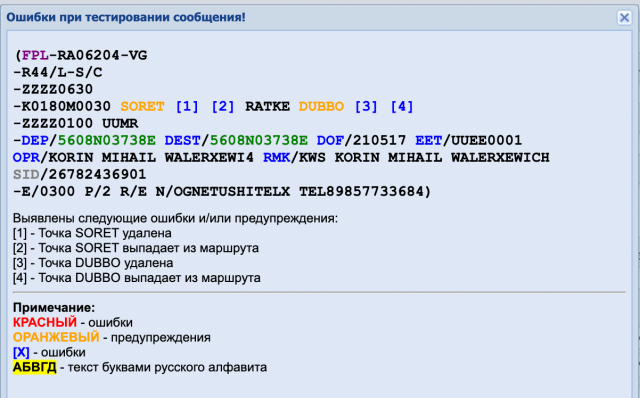Select the orange SORET waypoint
The width and height of the screenshot is (640, 398).
[142, 107]
